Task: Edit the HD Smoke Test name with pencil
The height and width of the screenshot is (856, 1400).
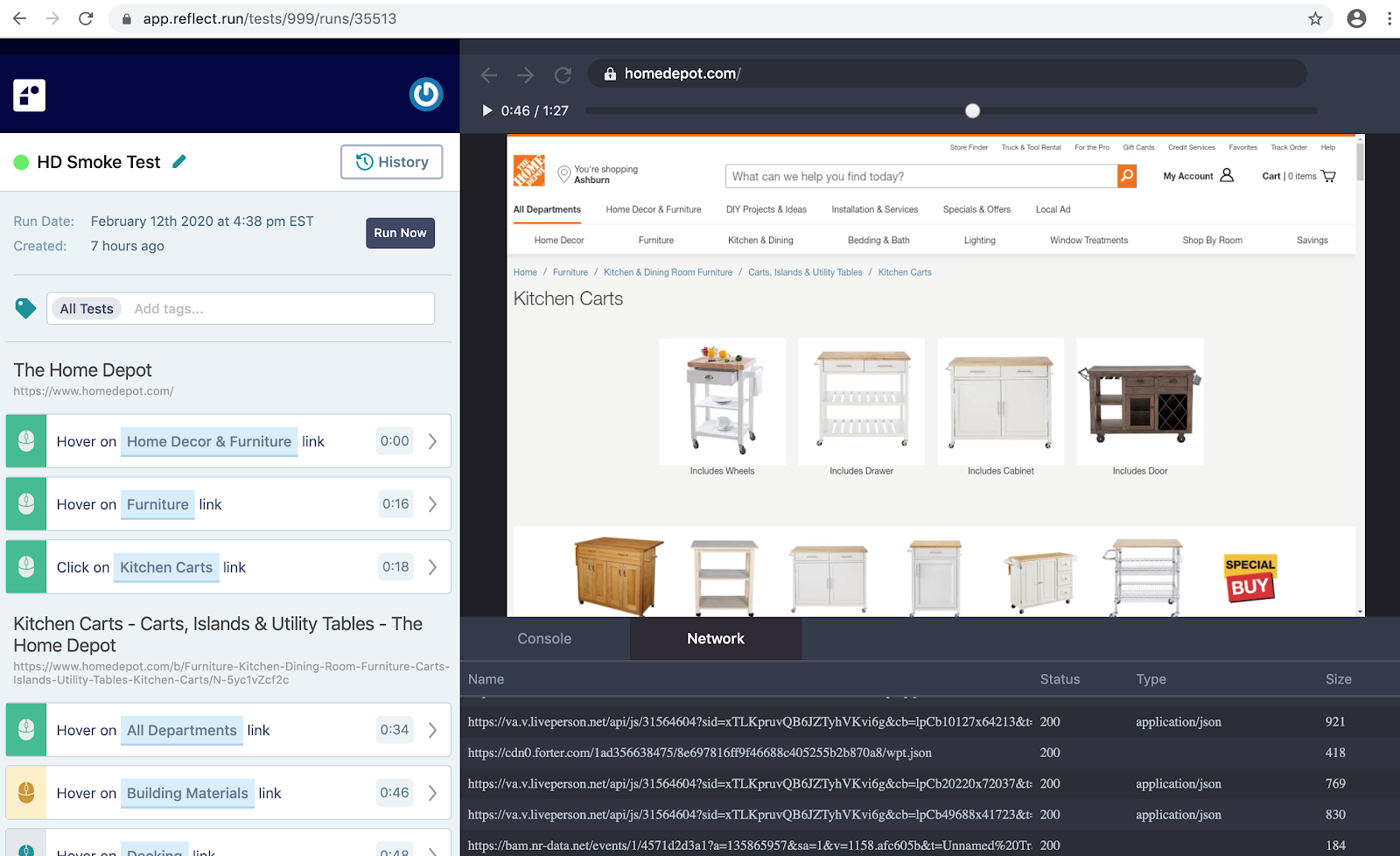Action: click(x=179, y=161)
